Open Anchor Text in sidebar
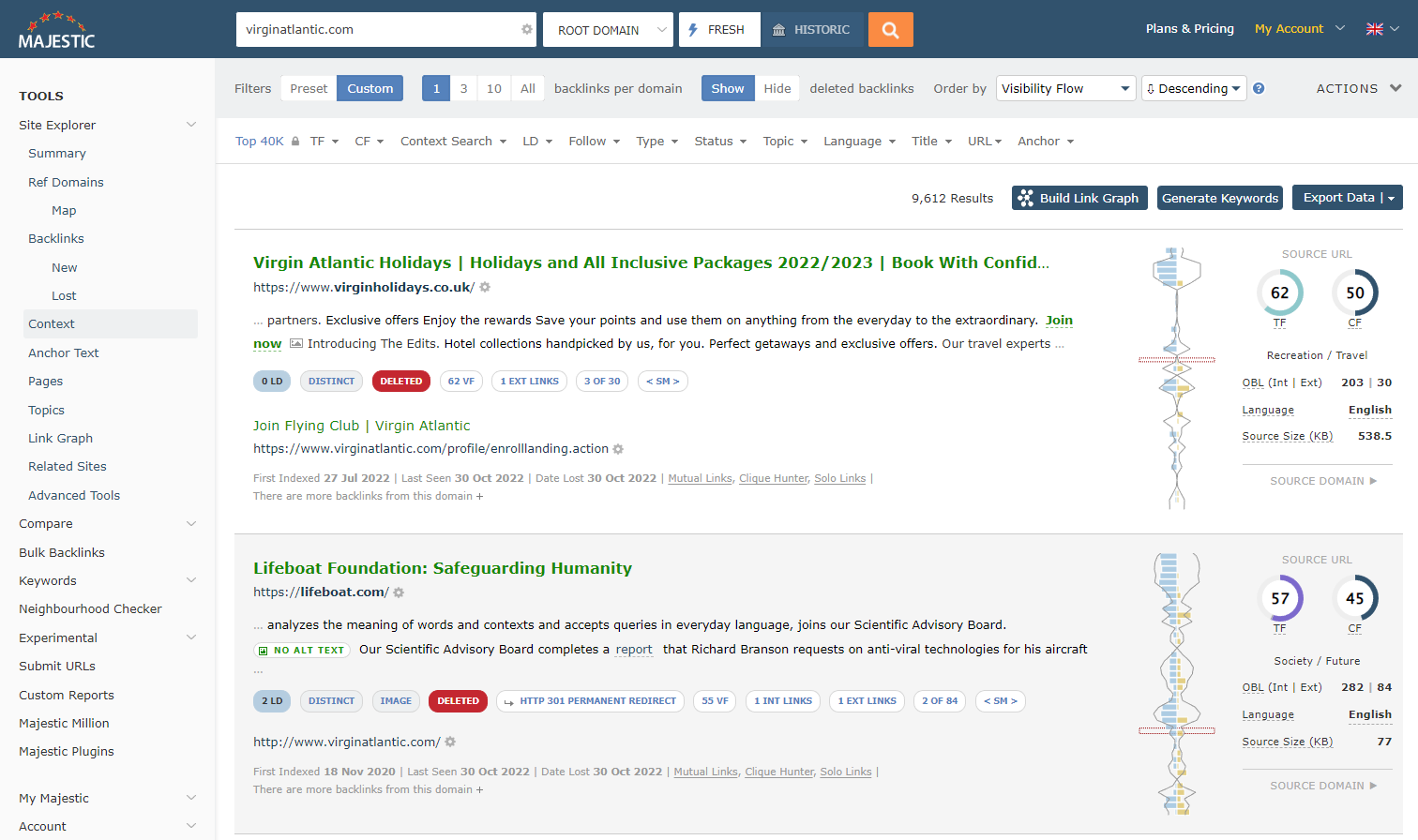This screenshot has height=840, width=1418. tap(63, 352)
